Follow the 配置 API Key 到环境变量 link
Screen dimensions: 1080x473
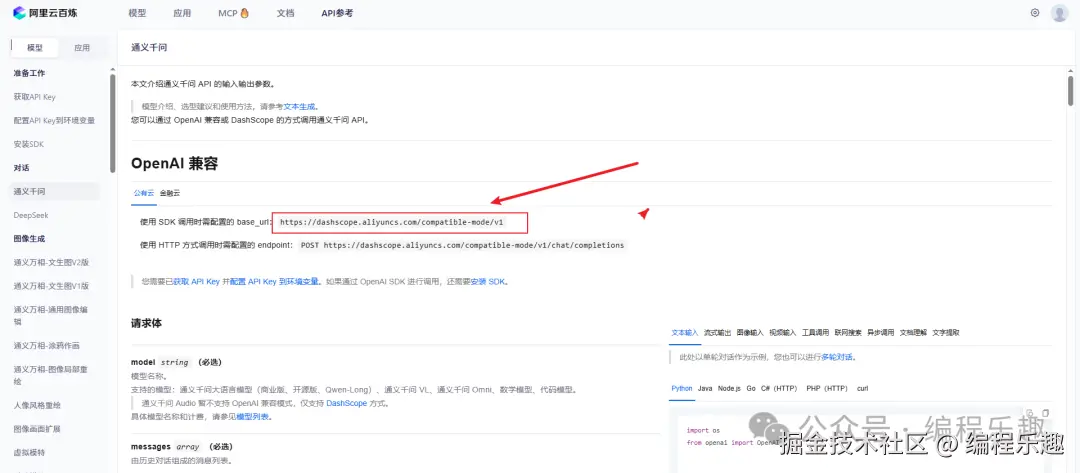click(274, 282)
